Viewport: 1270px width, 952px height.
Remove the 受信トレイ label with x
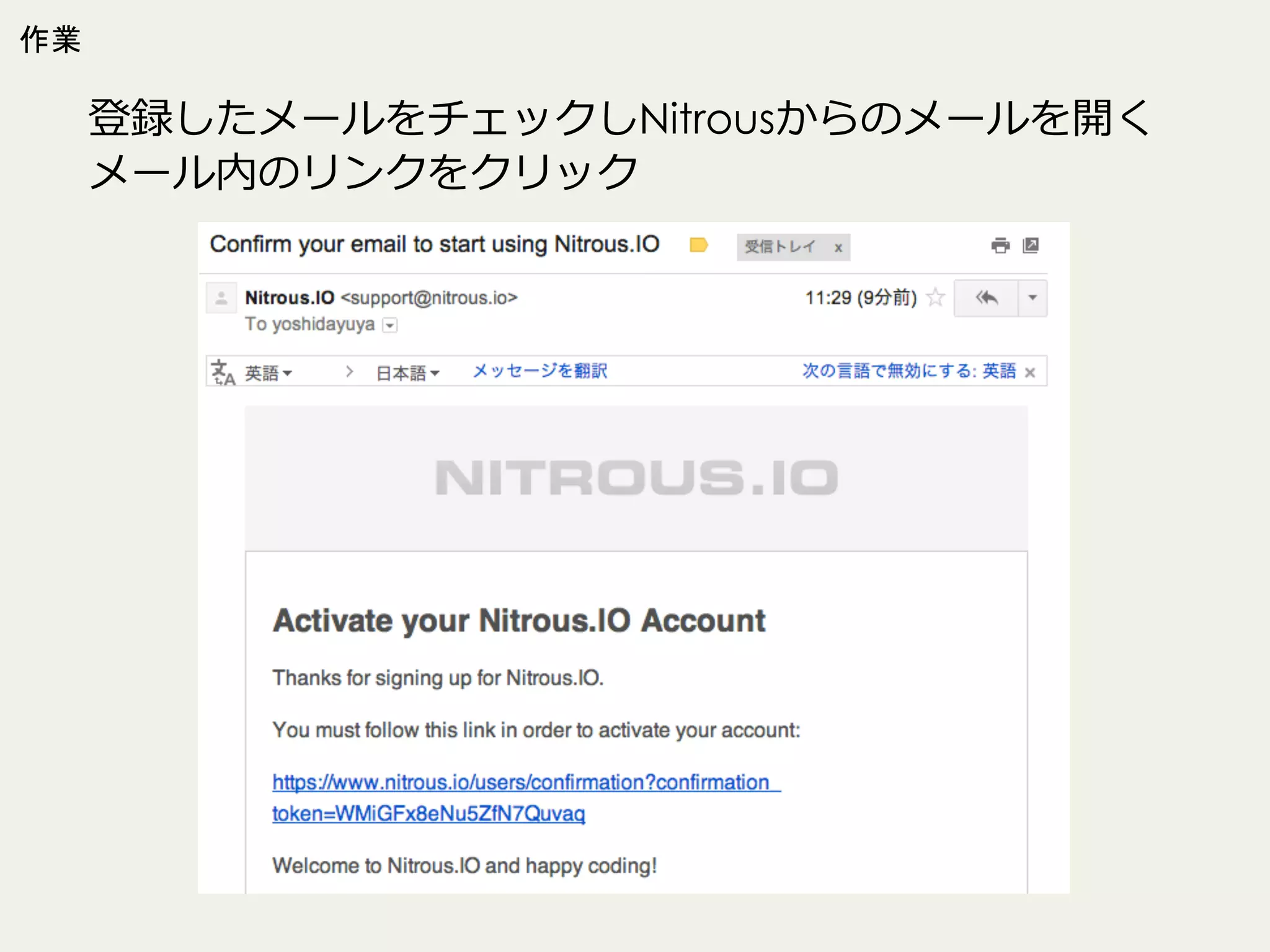tap(838, 248)
